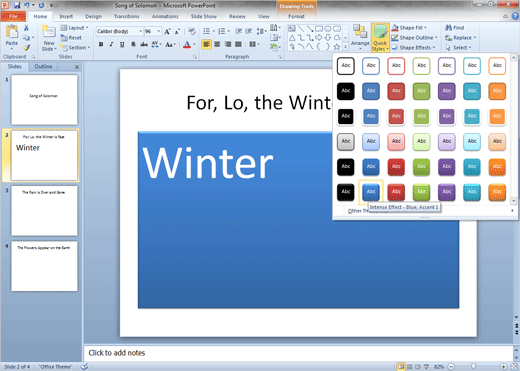Click the Replace button

click(x=461, y=38)
